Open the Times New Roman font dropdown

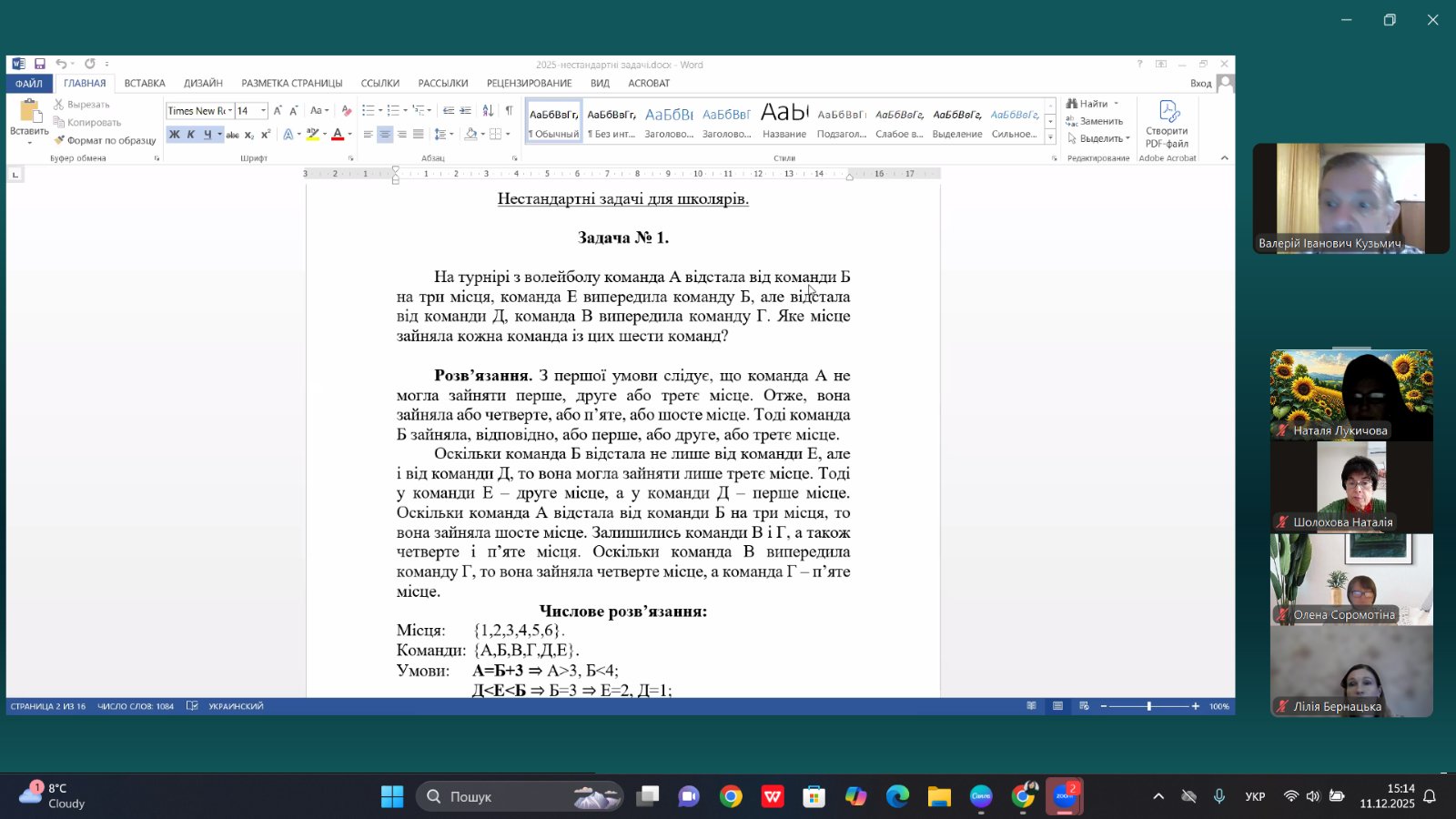pyautogui.click(x=230, y=111)
